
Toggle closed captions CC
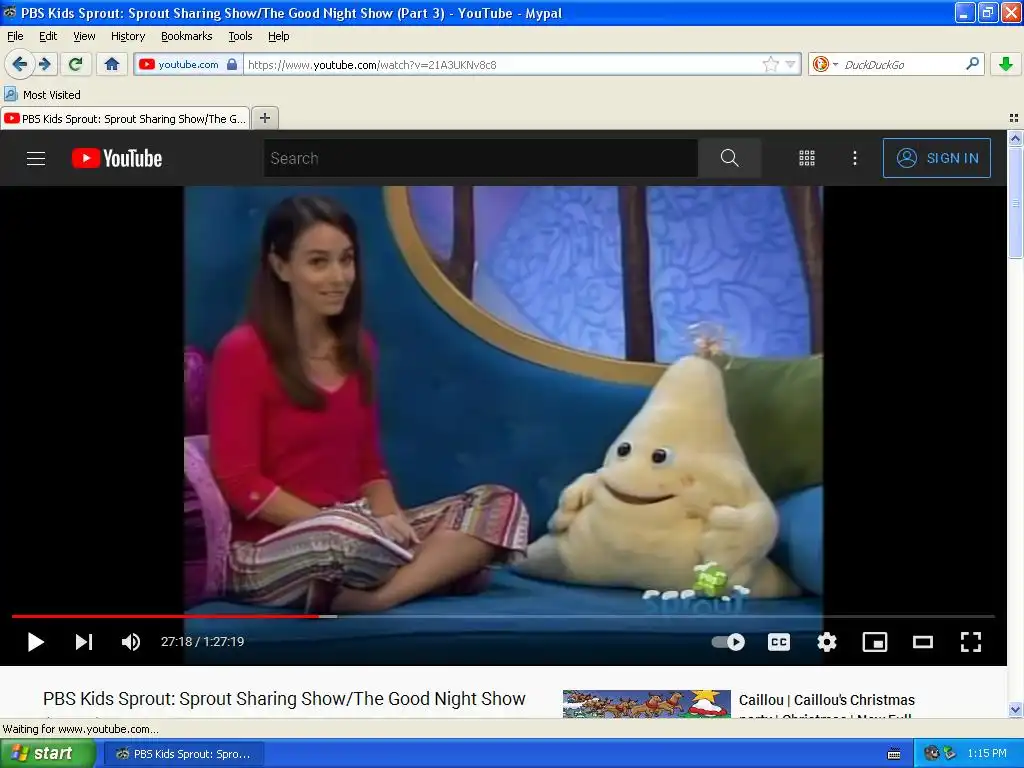coord(778,642)
